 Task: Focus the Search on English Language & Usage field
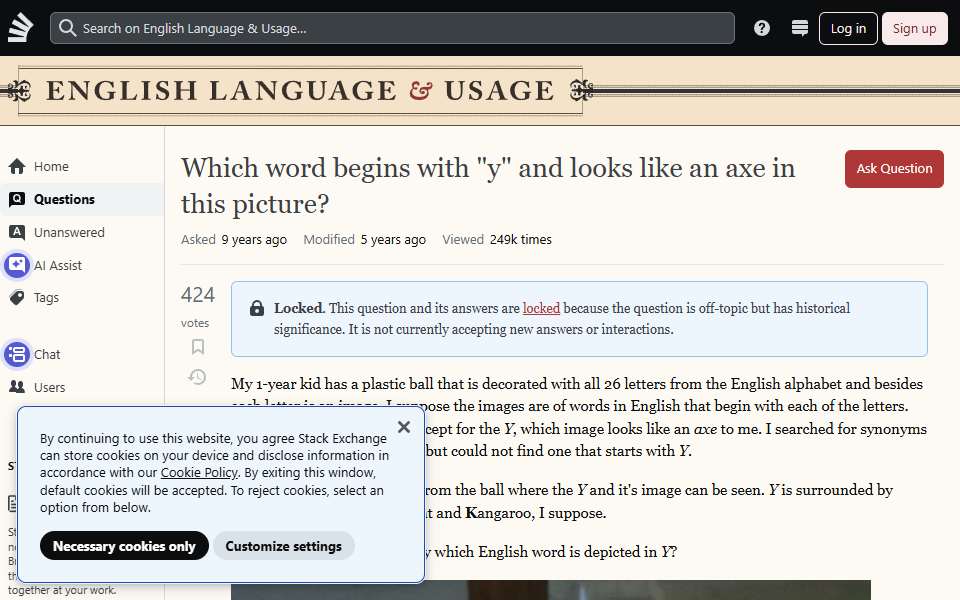coord(392,28)
